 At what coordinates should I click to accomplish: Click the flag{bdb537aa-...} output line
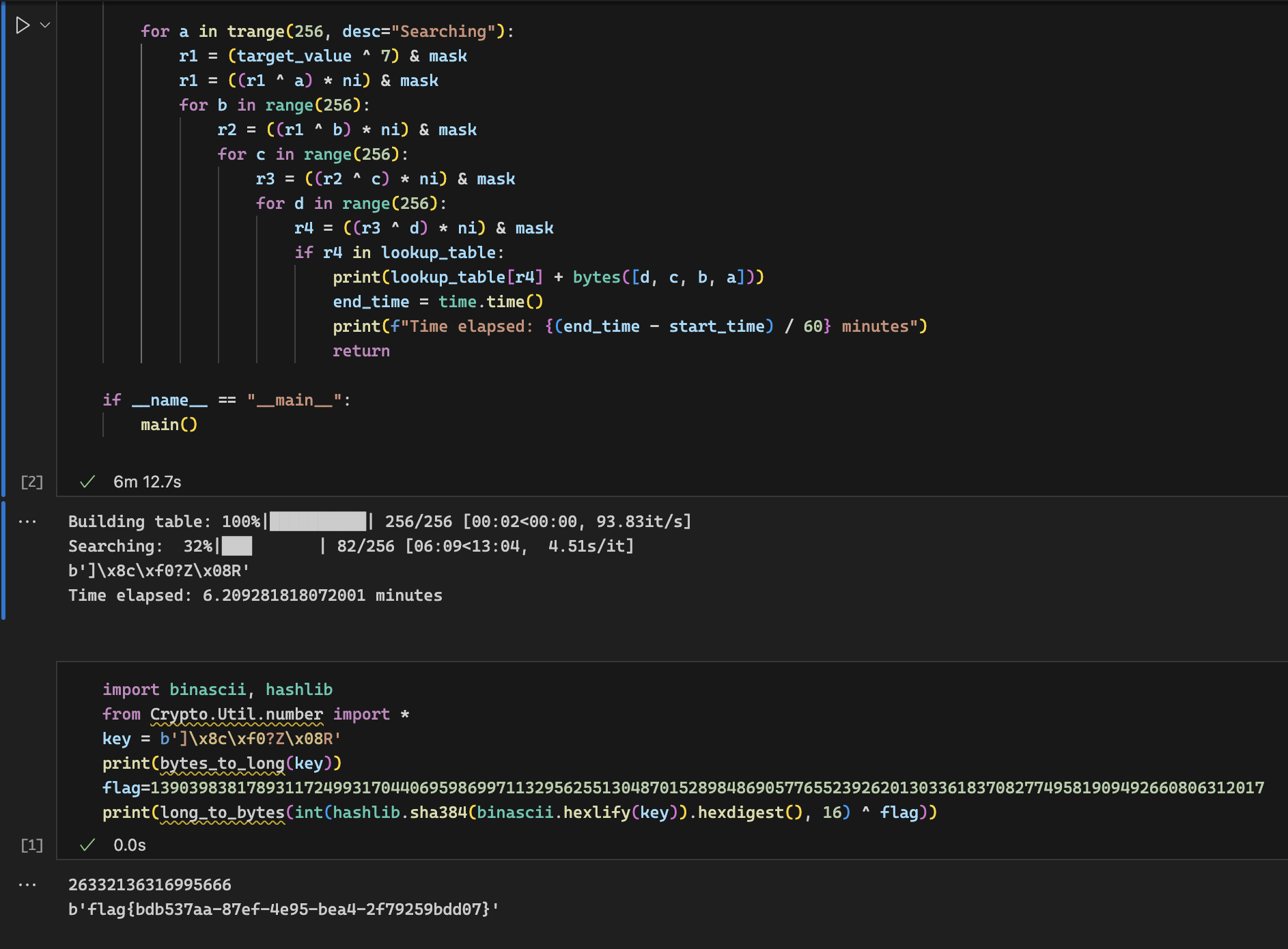[x=283, y=909]
